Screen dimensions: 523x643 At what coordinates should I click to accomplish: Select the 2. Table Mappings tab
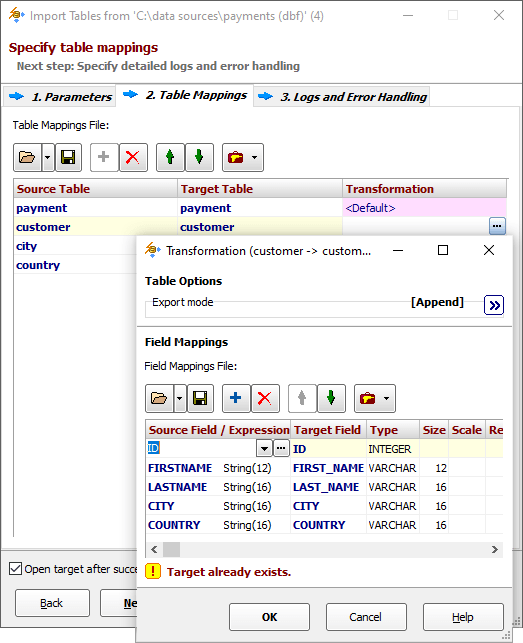(185, 95)
